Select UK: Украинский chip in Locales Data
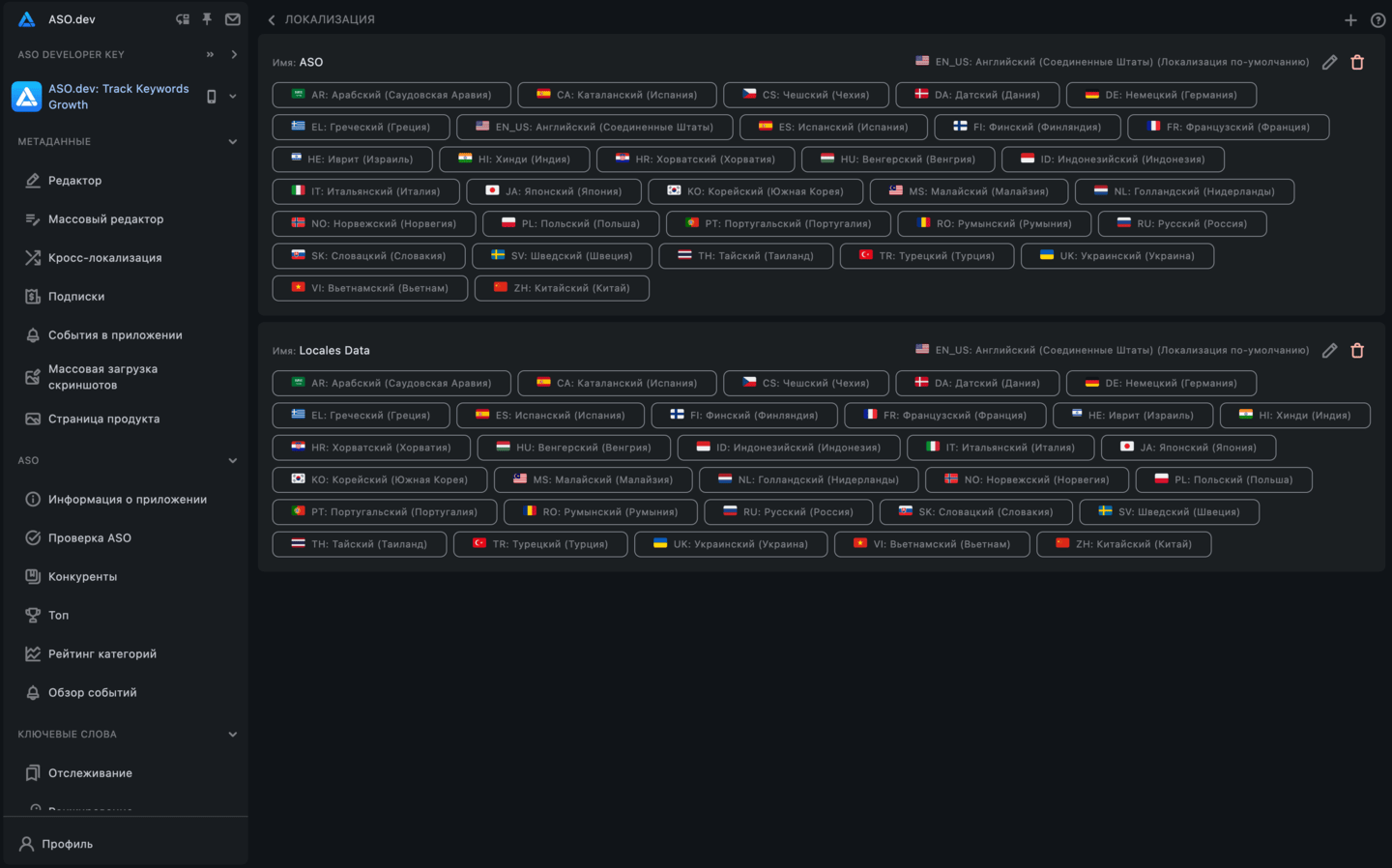The width and height of the screenshot is (1392, 868). click(x=731, y=544)
